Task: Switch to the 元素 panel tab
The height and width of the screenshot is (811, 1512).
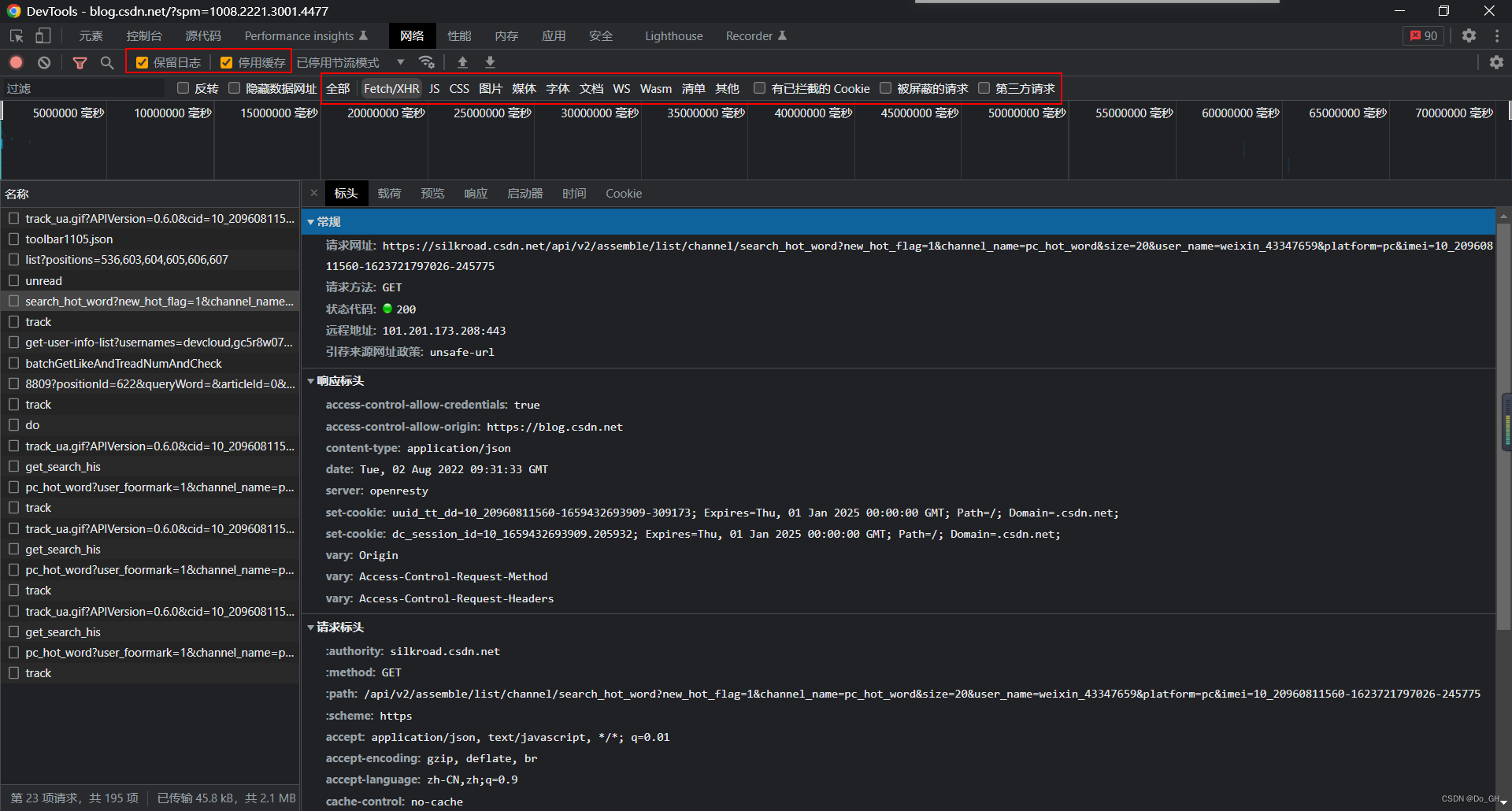Action: click(91, 36)
